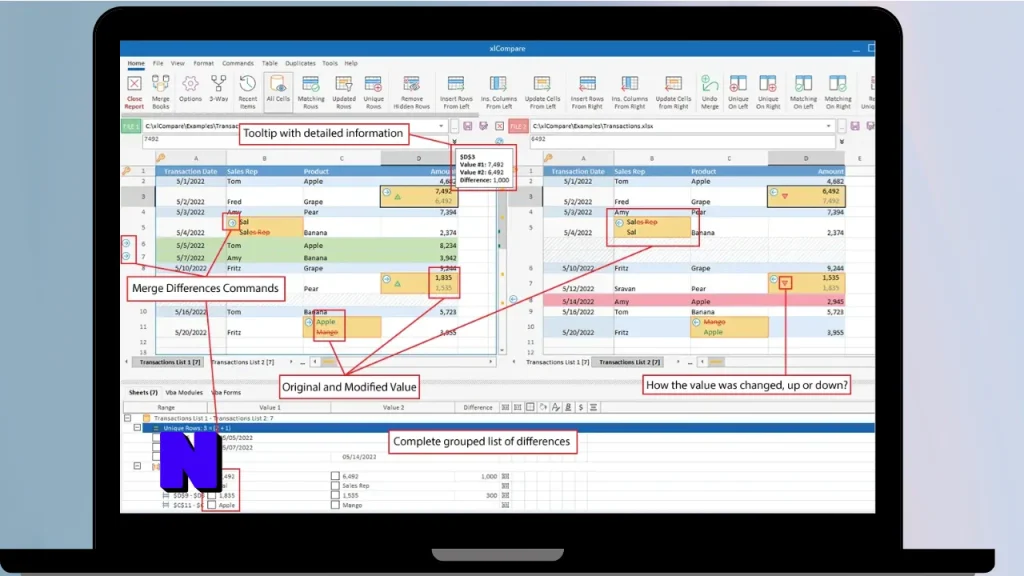Open the FILE 2 path dropdown
Viewport: 1024px width, 576px height.
tap(829, 126)
